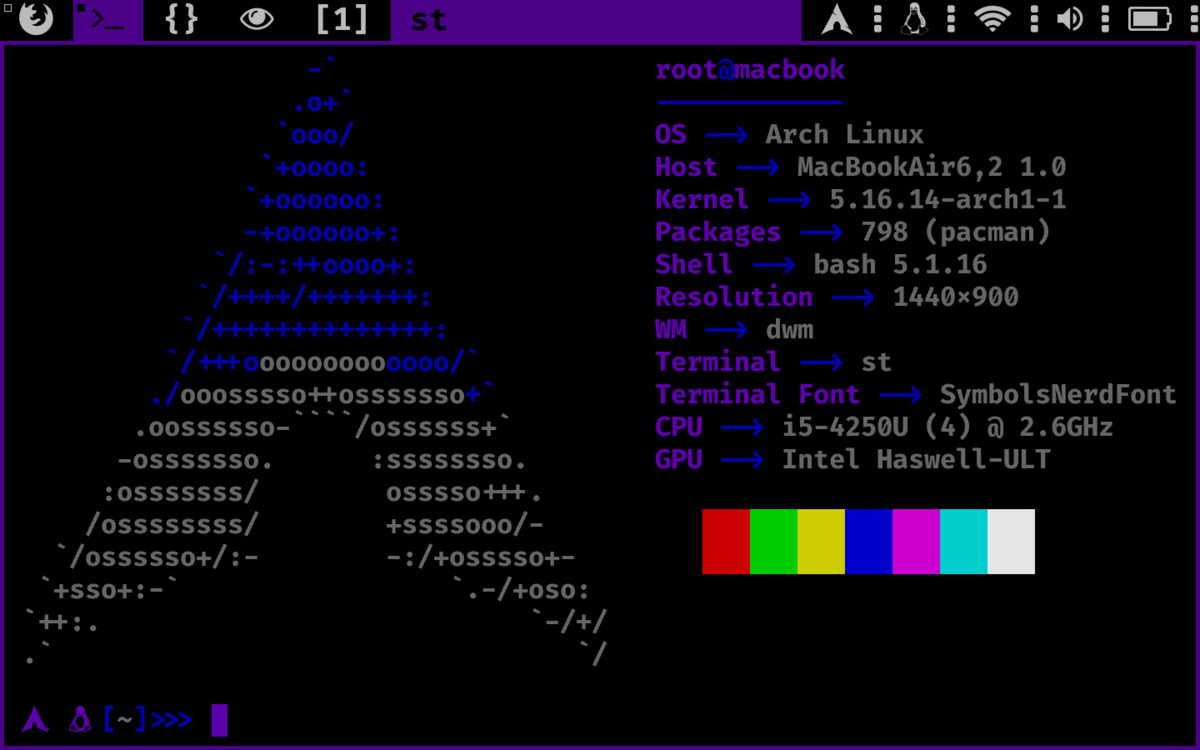Click the 798 (pacman) value
Viewport: 1200px width, 750px height.
[956, 232]
